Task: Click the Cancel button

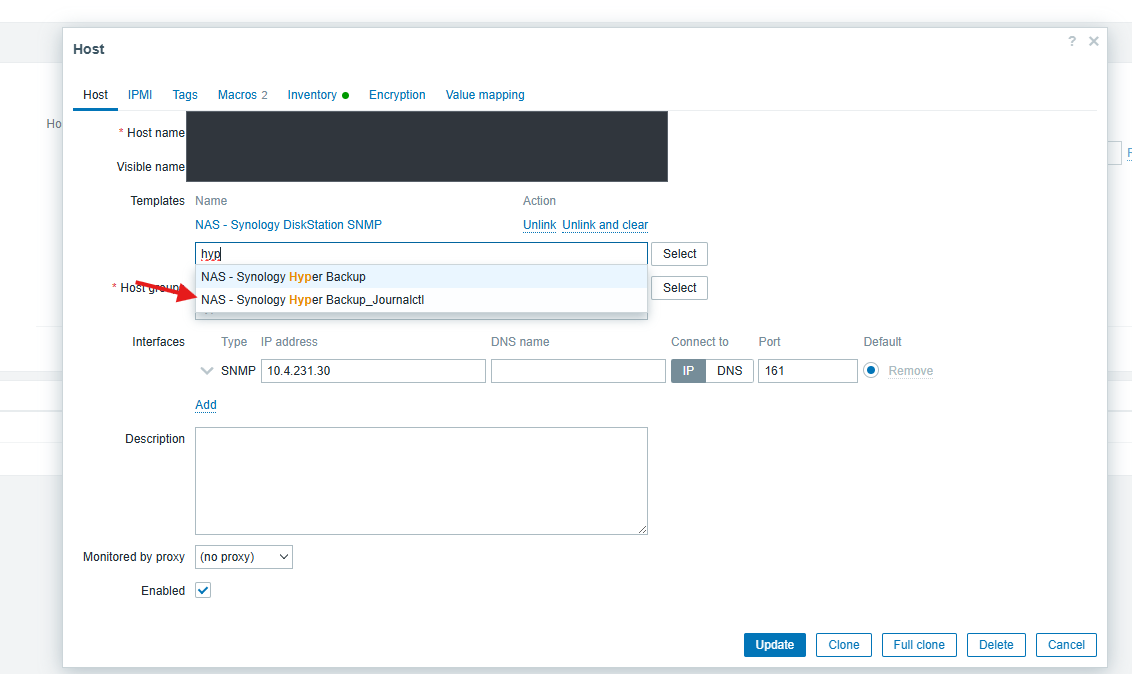Action: (x=1066, y=644)
